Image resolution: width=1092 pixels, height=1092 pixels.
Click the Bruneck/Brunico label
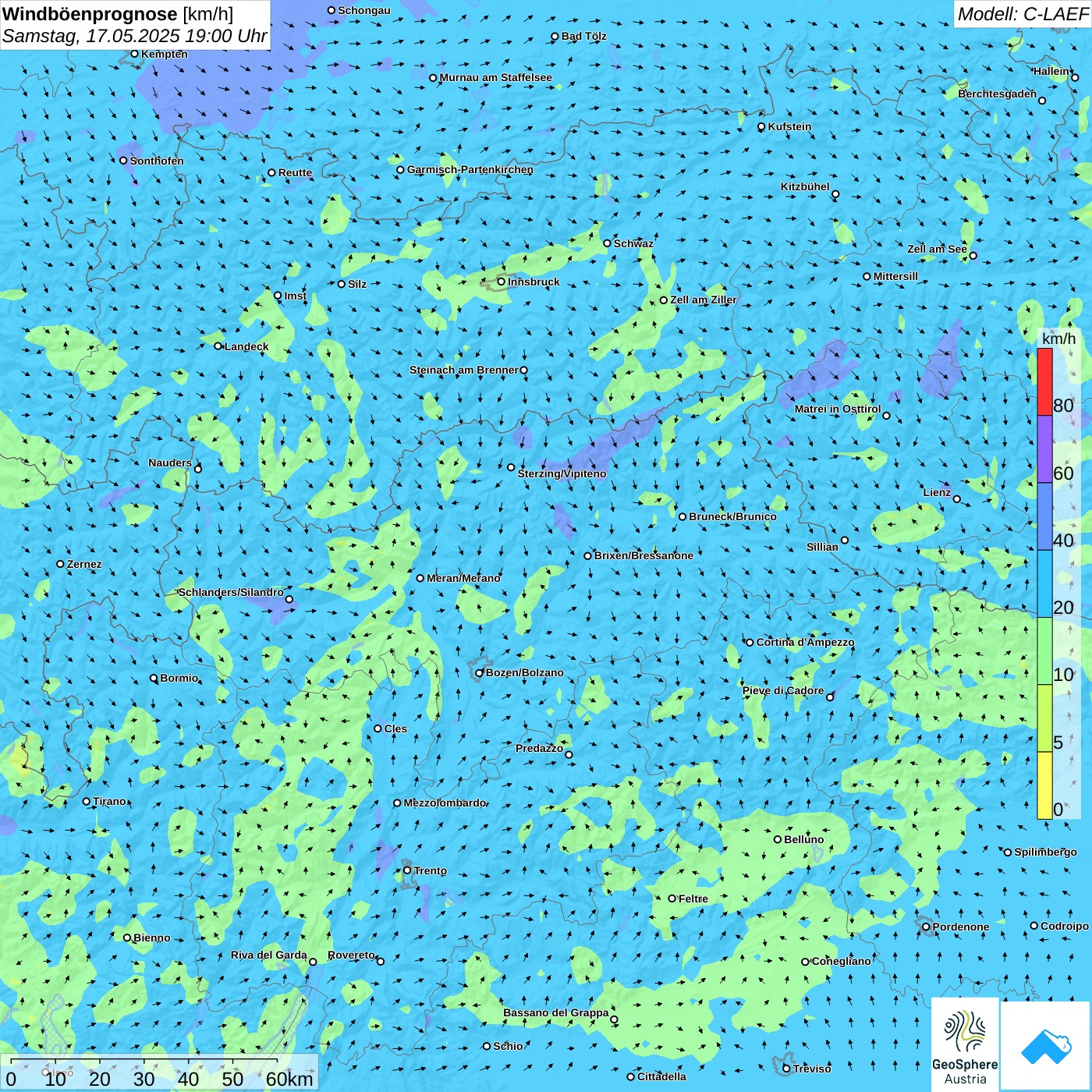tap(732, 516)
